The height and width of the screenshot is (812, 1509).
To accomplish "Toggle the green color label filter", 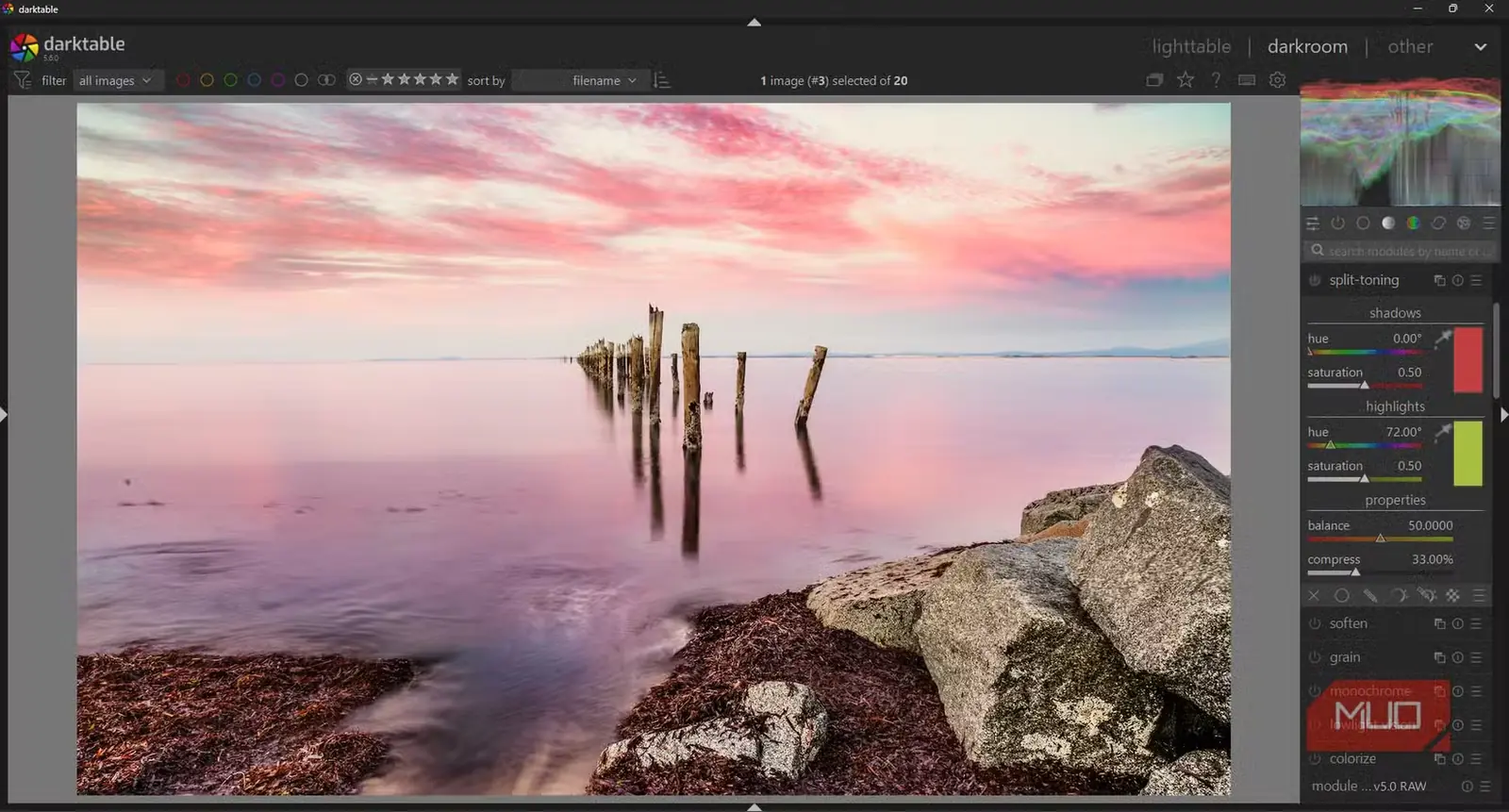I will [x=230, y=80].
